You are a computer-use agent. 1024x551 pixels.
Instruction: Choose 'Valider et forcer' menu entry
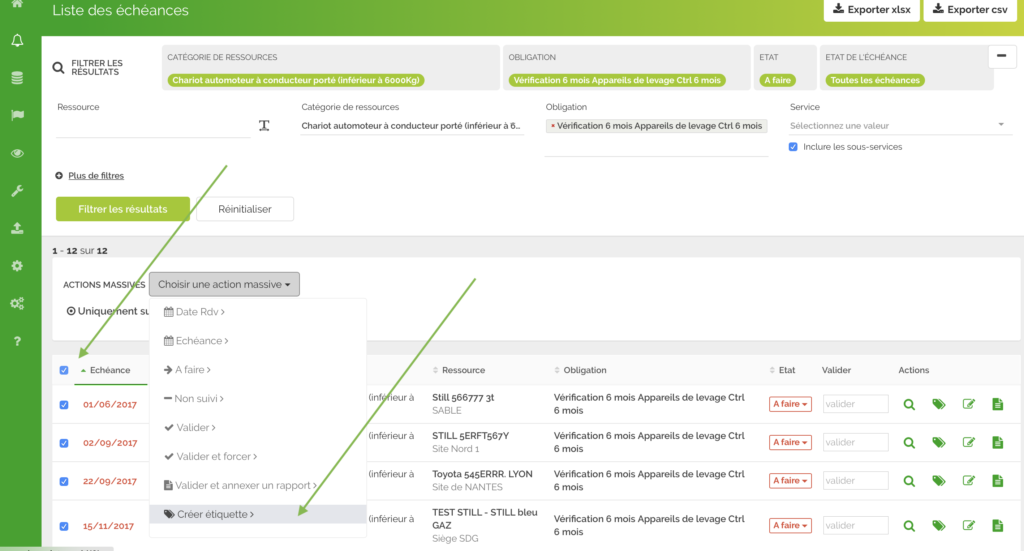point(210,456)
